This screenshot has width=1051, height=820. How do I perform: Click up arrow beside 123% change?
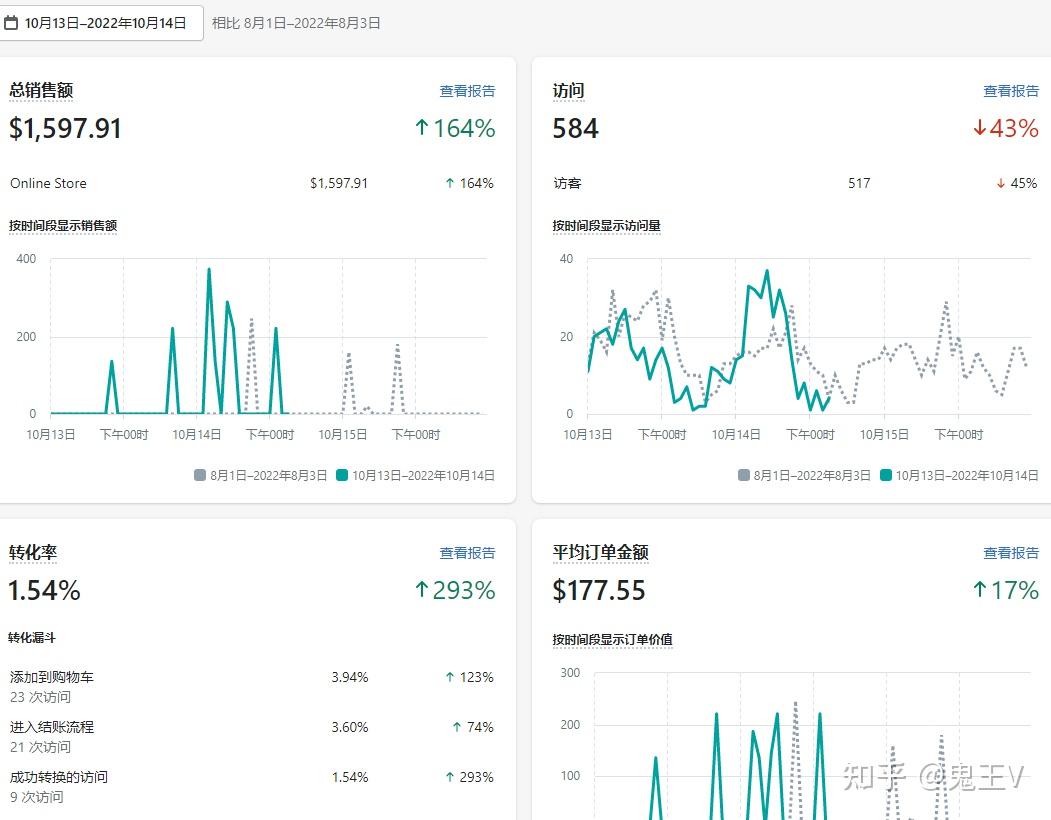tap(450, 677)
